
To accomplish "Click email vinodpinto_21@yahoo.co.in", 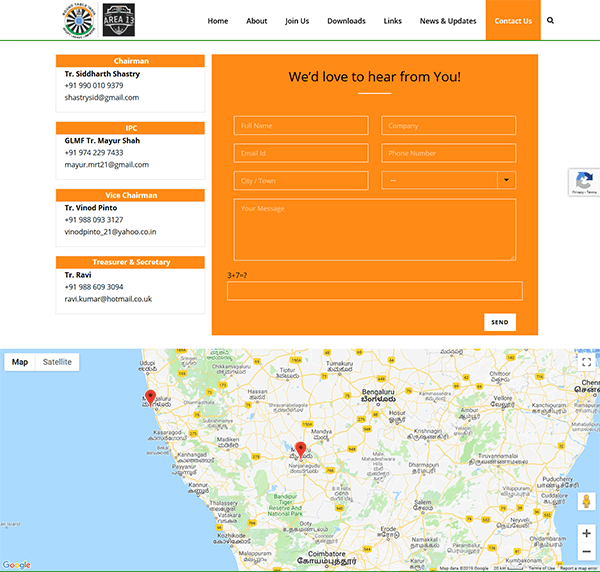I will (110, 232).
